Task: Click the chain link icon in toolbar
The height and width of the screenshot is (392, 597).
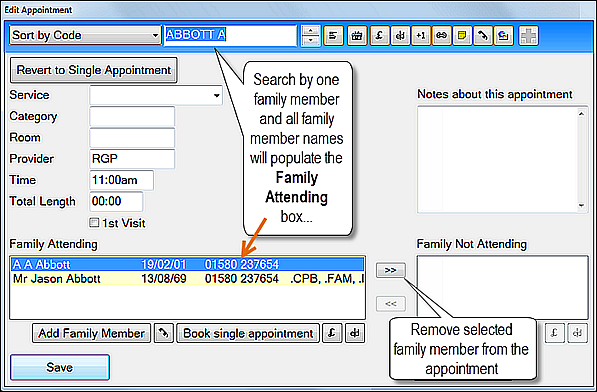Action: 441,35
